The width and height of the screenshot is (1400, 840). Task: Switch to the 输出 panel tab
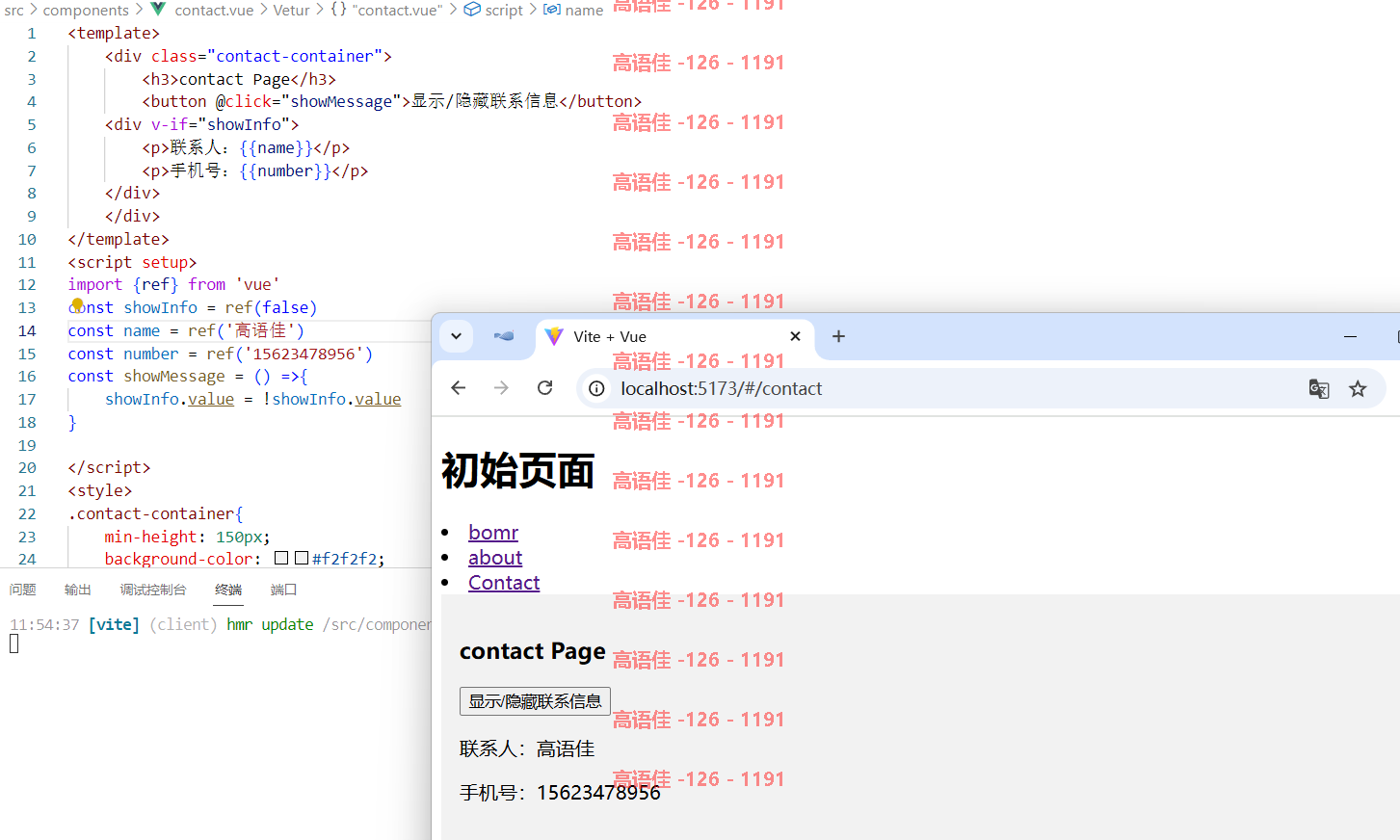point(77,590)
